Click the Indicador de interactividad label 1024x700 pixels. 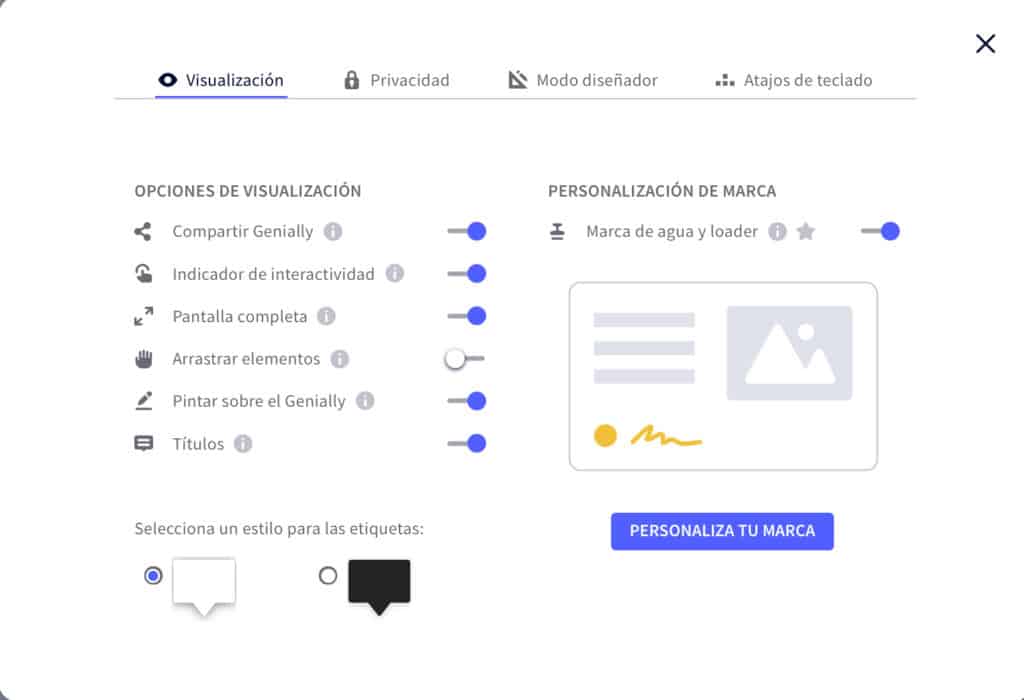click(x=274, y=274)
